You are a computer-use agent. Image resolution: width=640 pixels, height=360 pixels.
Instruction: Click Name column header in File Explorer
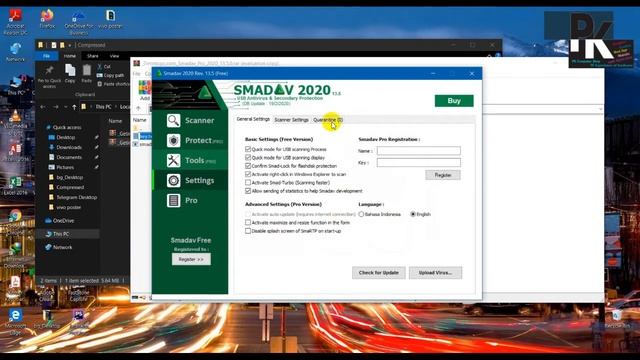pos(115,121)
